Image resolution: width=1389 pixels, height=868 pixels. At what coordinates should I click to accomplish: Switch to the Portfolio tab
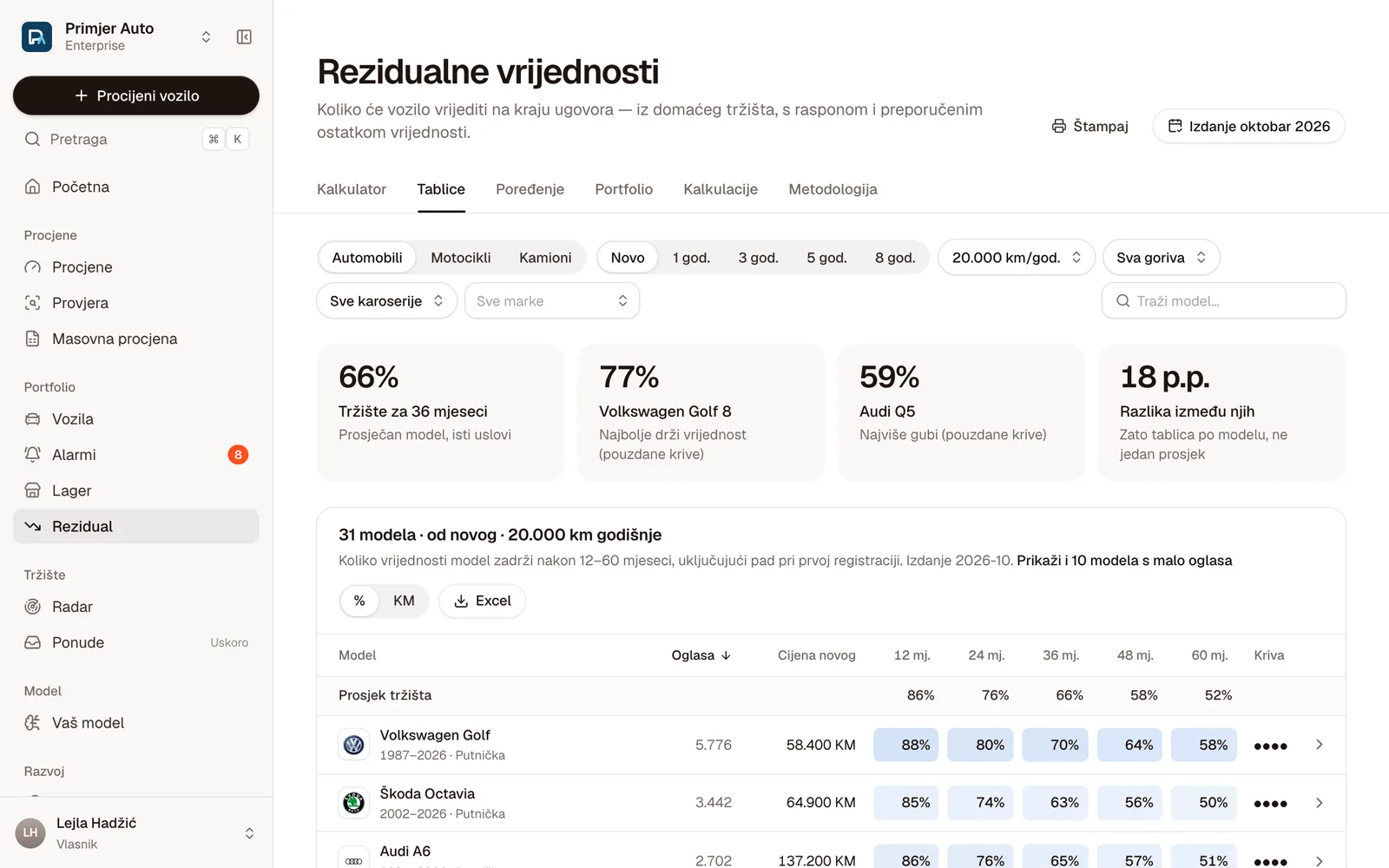623,189
